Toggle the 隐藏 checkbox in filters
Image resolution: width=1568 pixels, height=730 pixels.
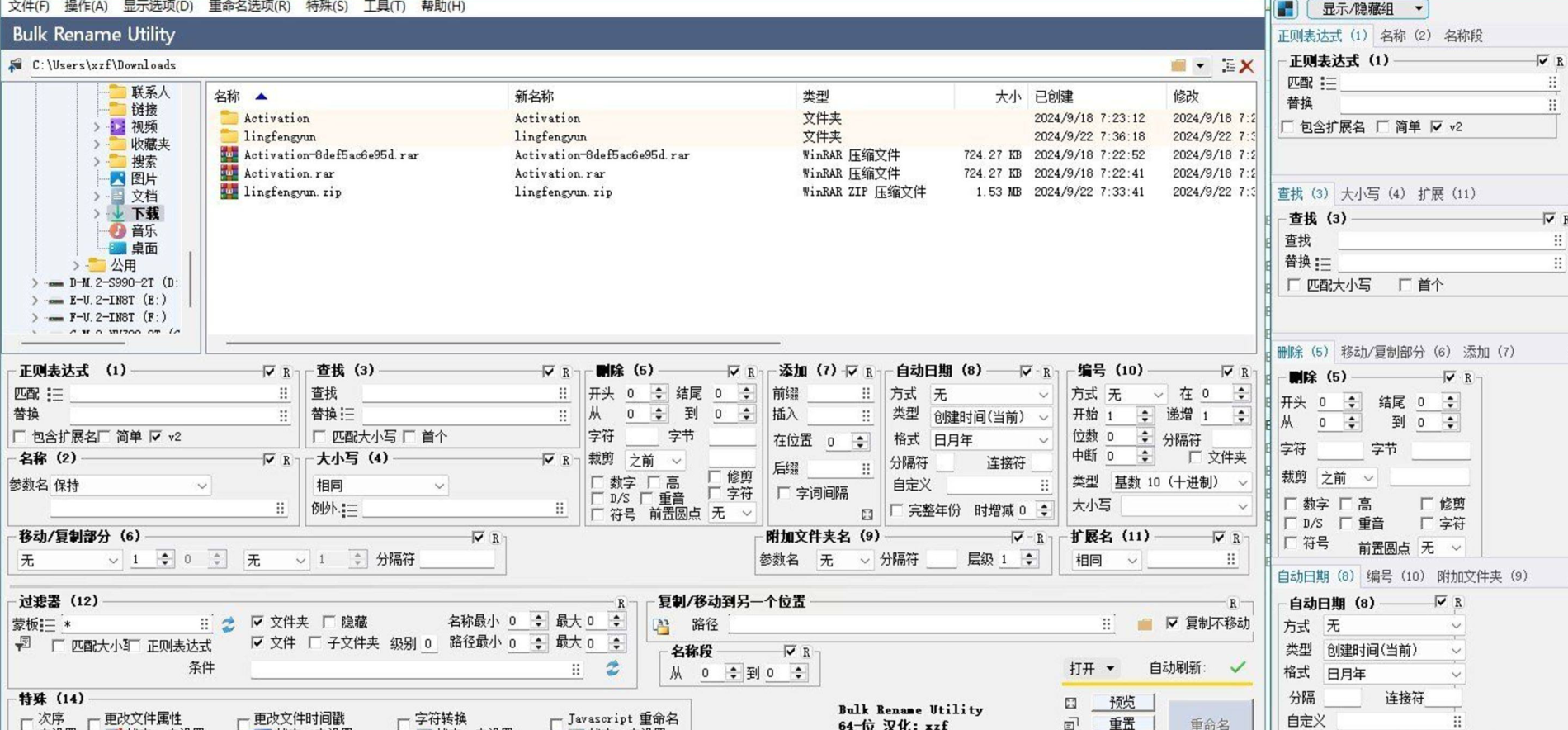[x=329, y=622]
